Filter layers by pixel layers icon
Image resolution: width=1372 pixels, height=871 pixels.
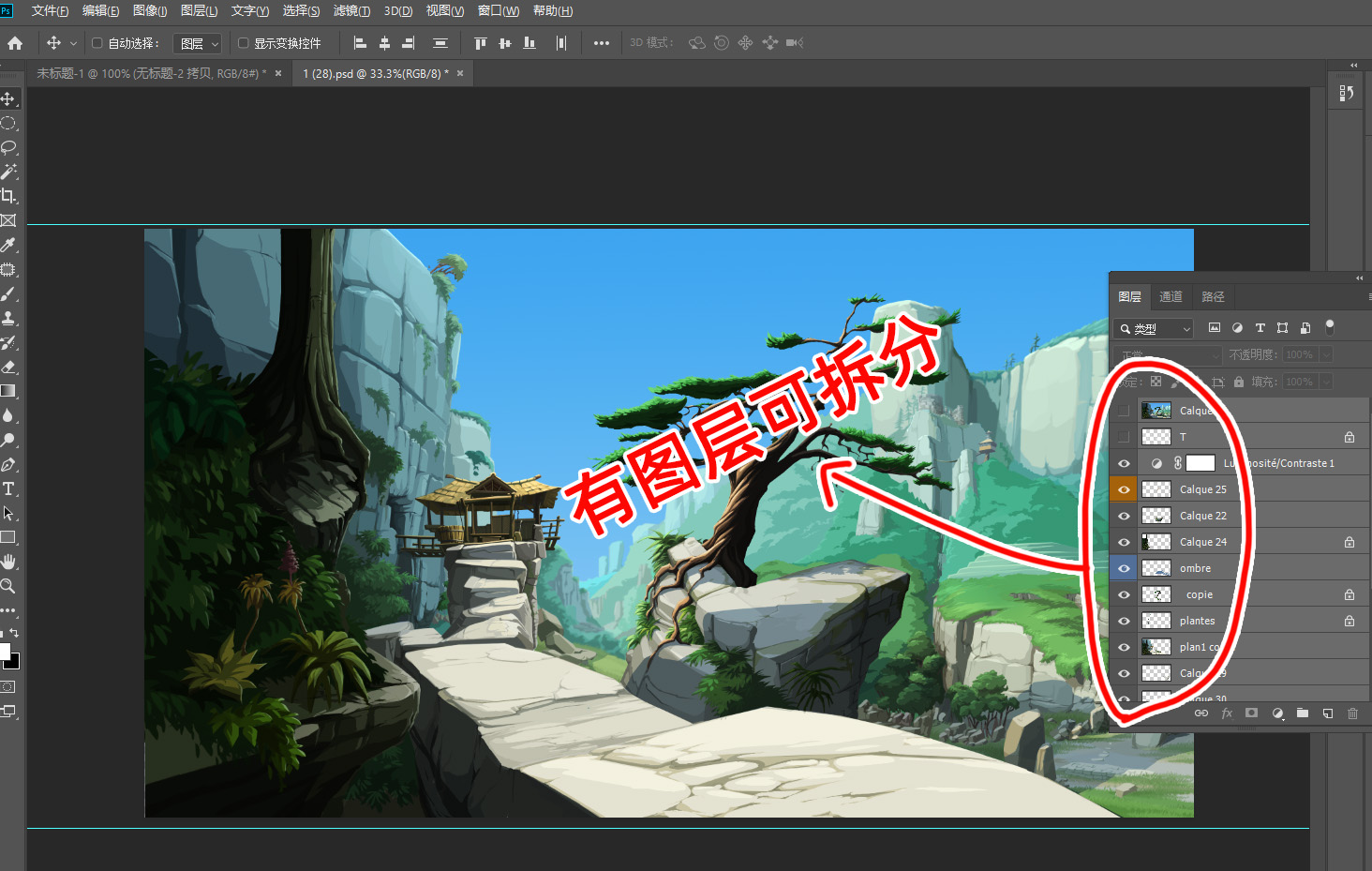point(1215,328)
